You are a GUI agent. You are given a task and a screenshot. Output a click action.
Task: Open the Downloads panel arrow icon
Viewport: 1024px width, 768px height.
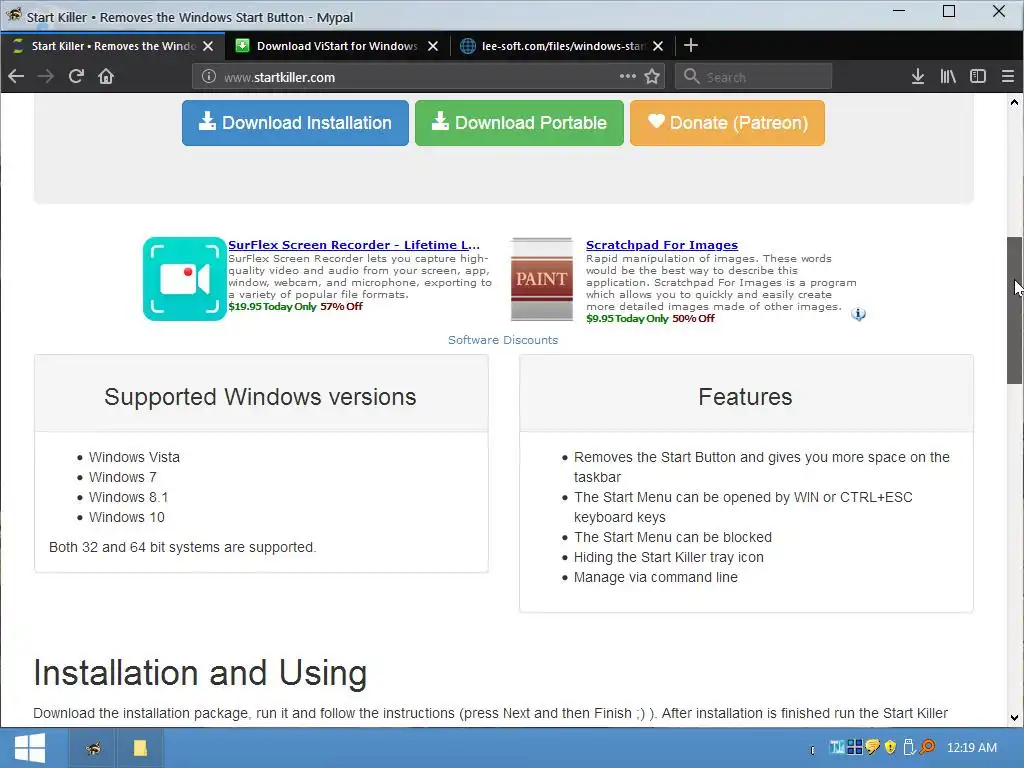click(918, 76)
